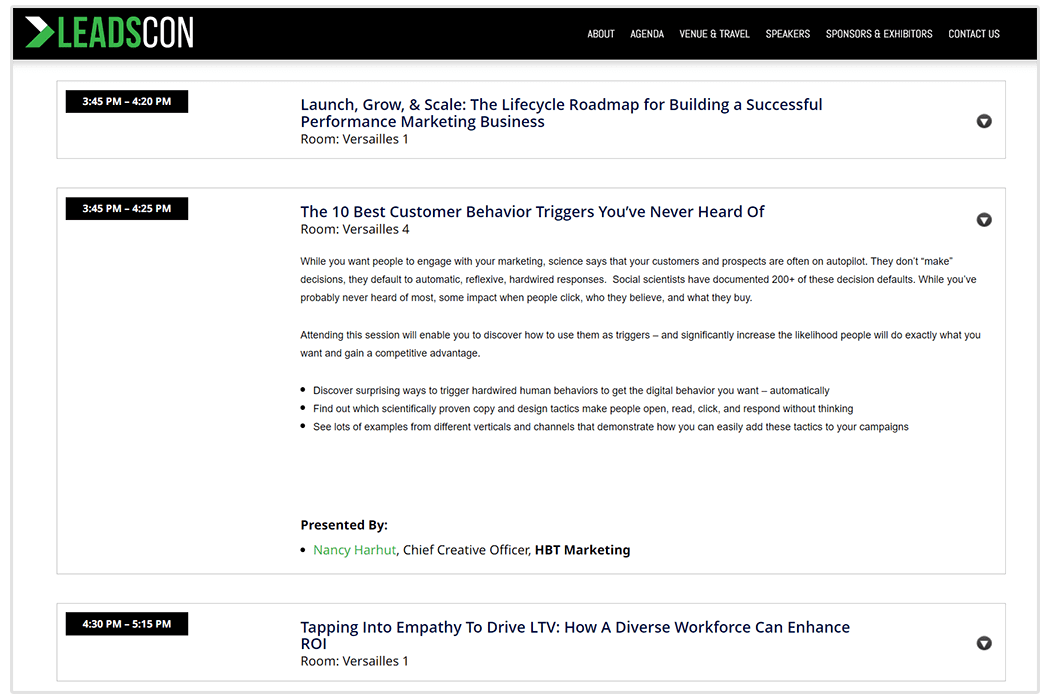
Task: Collapse the 10 Best Customer Behavior Triggers session
Action: pyautogui.click(x=984, y=219)
